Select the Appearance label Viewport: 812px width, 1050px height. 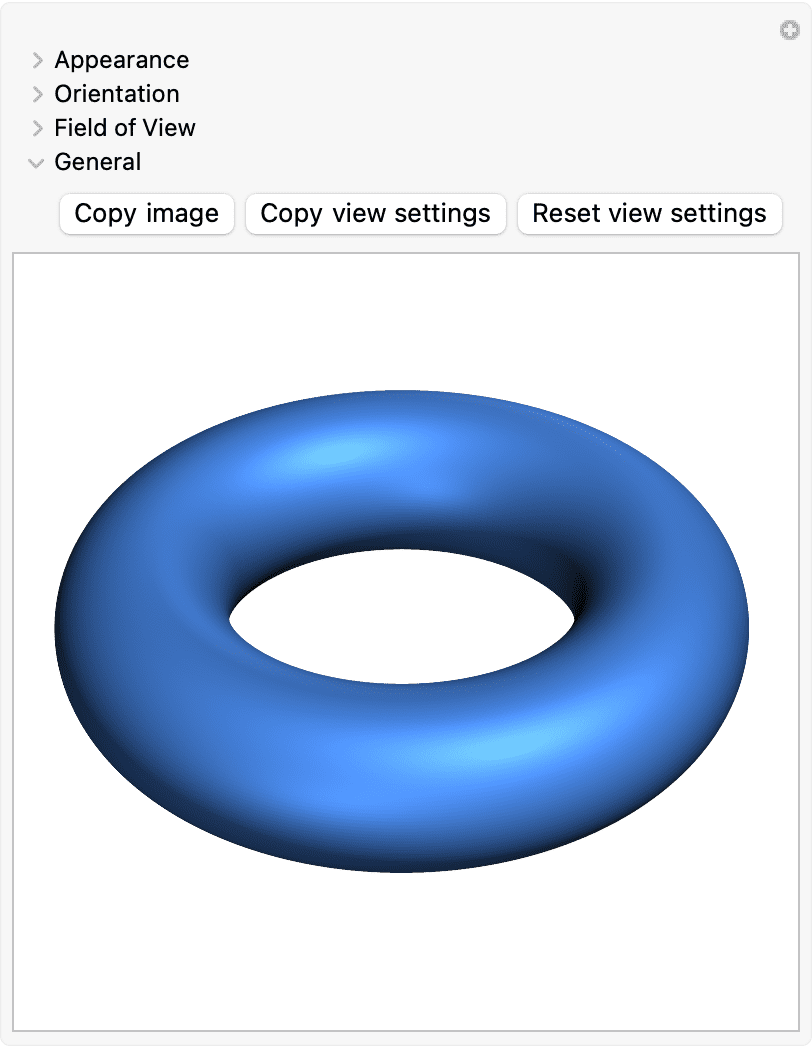click(x=122, y=60)
